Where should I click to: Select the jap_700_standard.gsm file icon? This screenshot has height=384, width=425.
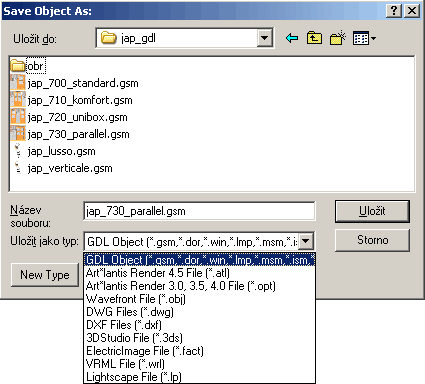tap(18, 83)
